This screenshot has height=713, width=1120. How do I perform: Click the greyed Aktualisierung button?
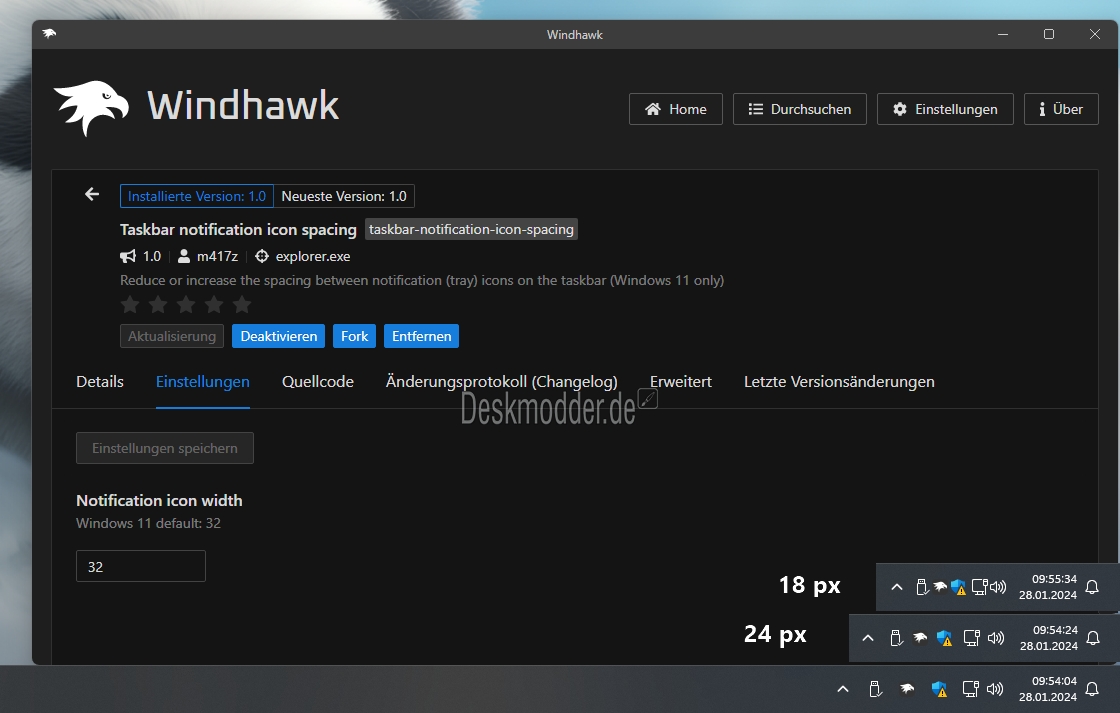[171, 336]
